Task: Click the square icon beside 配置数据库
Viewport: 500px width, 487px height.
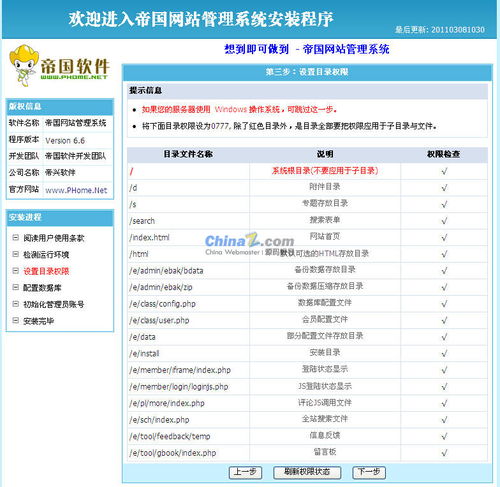Action: tap(15, 287)
